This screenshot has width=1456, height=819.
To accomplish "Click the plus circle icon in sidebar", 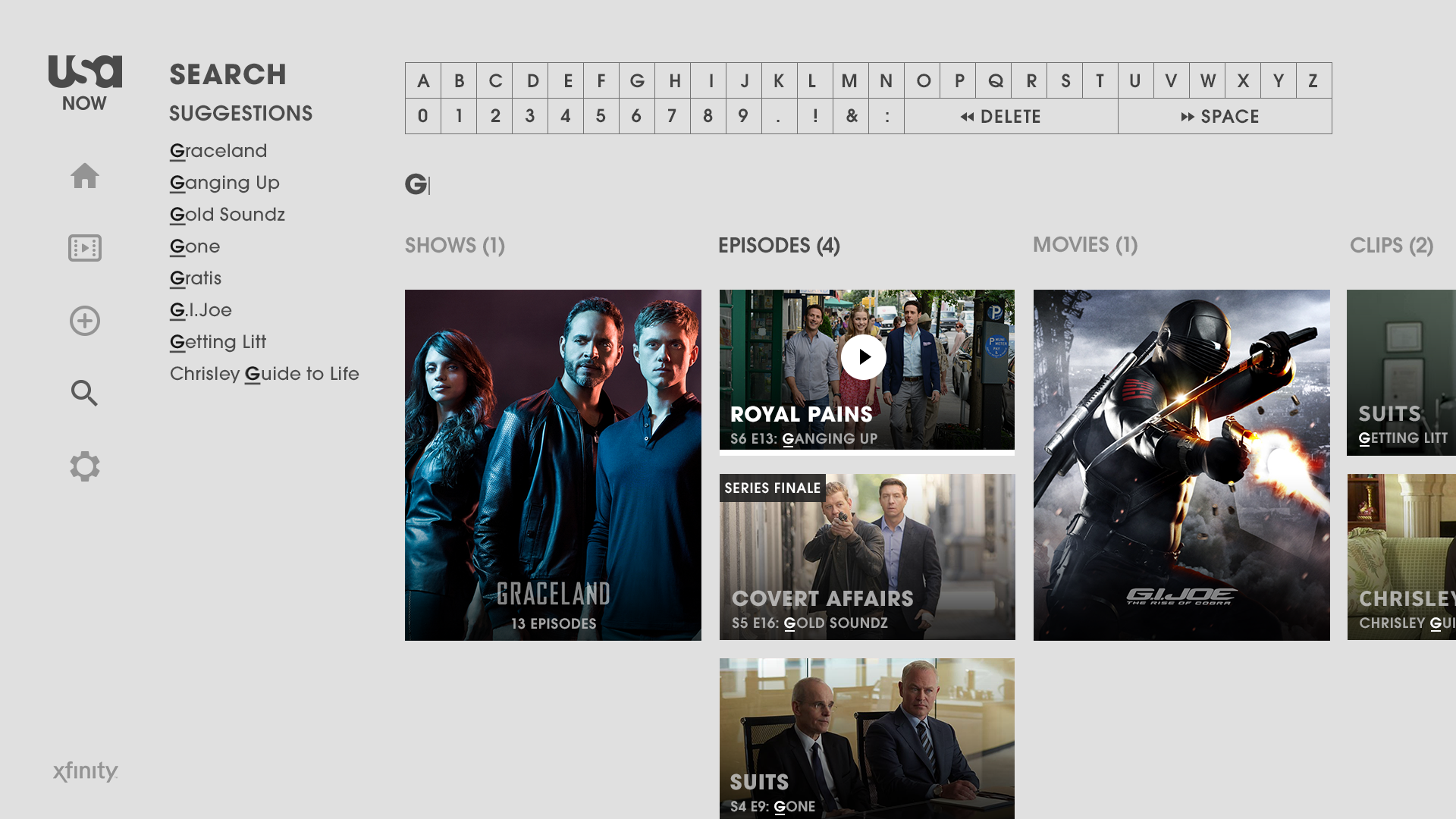I will click(x=85, y=321).
